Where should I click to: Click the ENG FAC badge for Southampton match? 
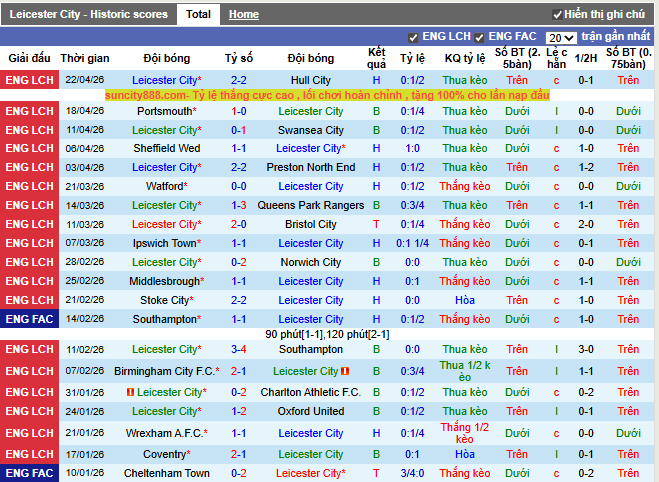(29, 319)
